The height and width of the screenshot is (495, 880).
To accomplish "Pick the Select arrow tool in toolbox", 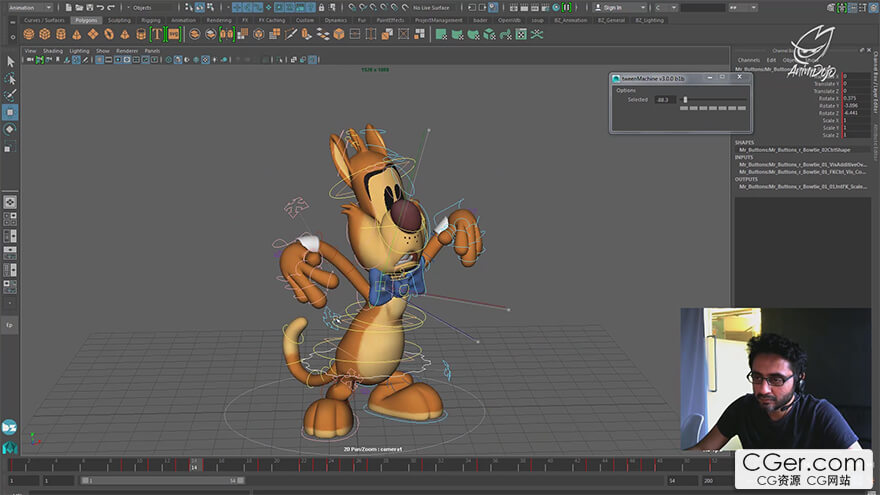I will coord(10,61).
